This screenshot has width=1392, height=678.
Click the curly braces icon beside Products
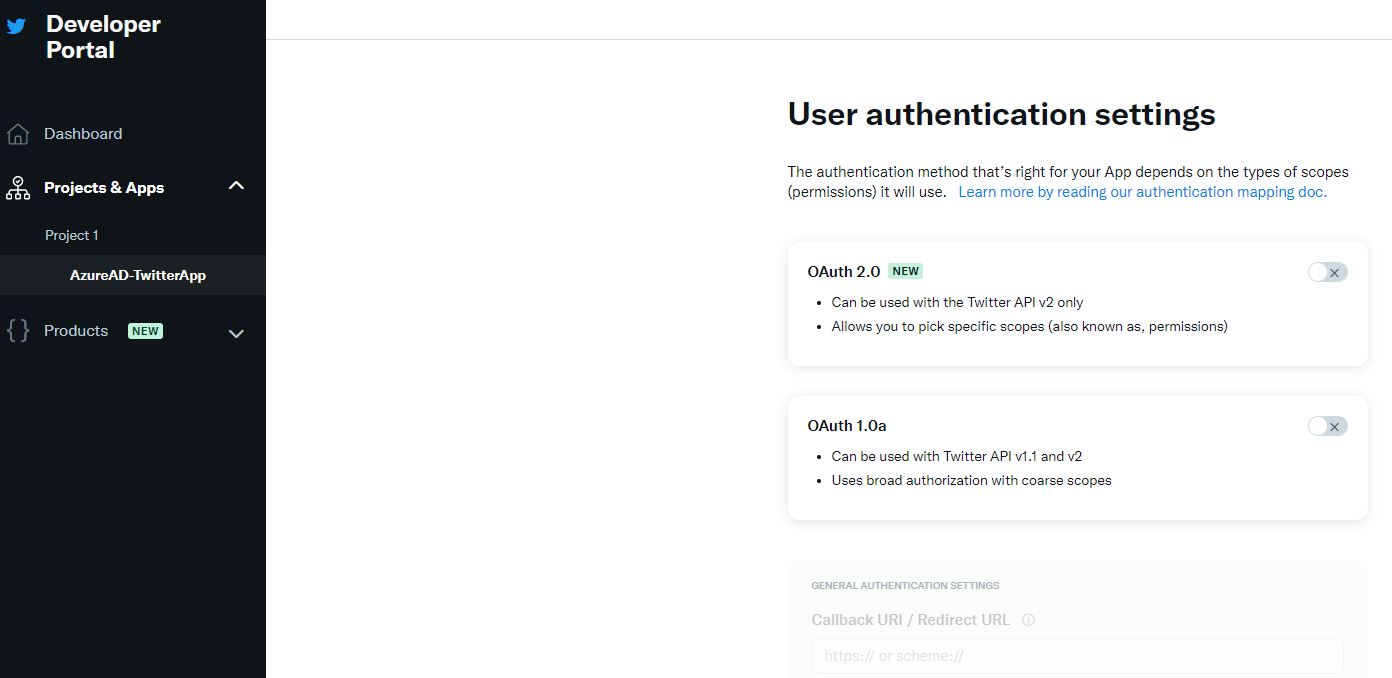coord(17,330)
